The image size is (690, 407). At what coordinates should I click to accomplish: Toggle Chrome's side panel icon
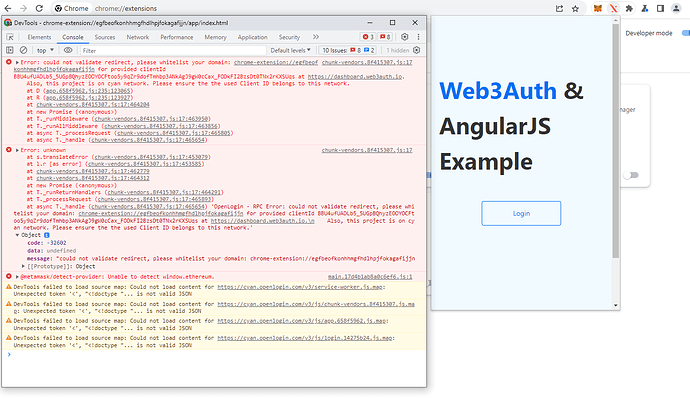coord(660,8)
